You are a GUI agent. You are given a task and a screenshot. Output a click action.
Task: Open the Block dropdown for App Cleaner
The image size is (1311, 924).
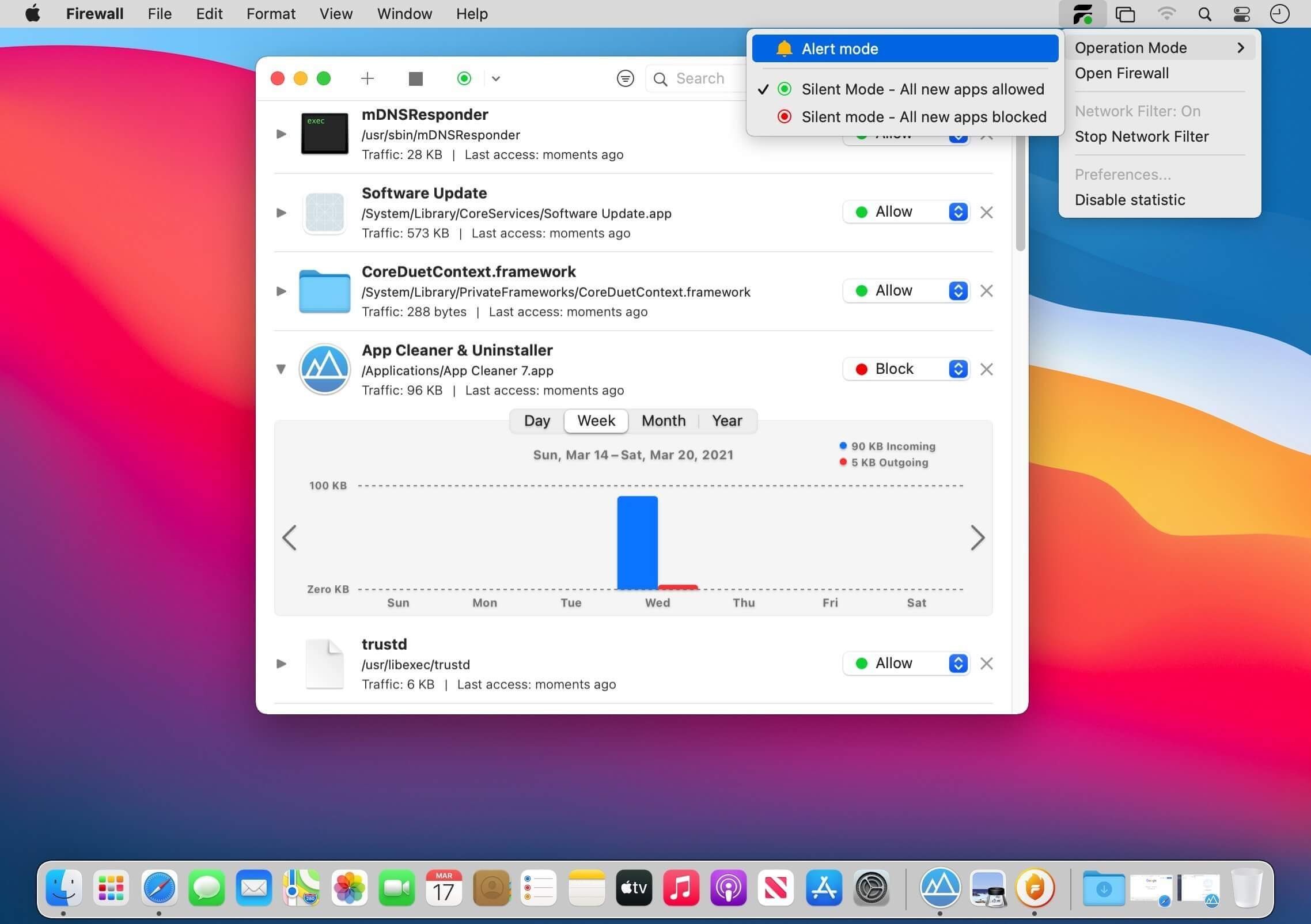click(905, 369)
